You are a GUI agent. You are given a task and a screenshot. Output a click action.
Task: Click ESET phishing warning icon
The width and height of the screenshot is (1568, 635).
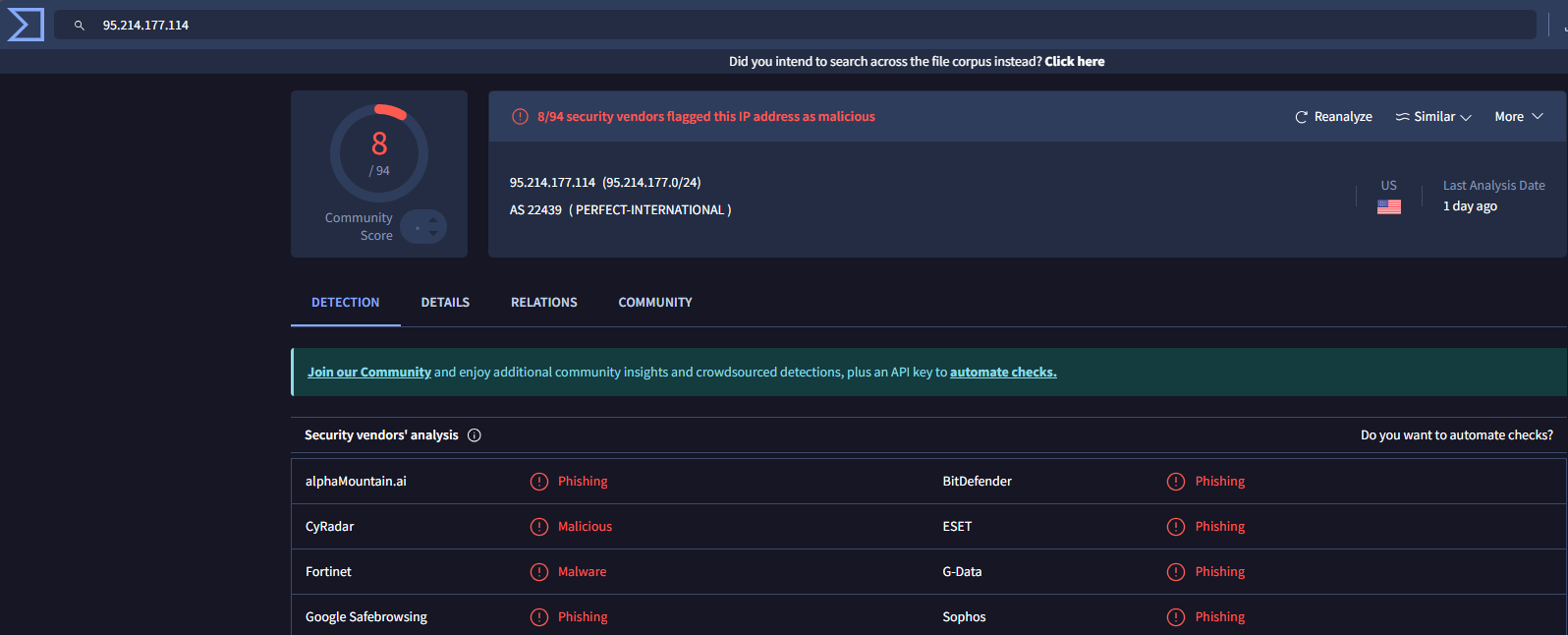coord(1176,527)
